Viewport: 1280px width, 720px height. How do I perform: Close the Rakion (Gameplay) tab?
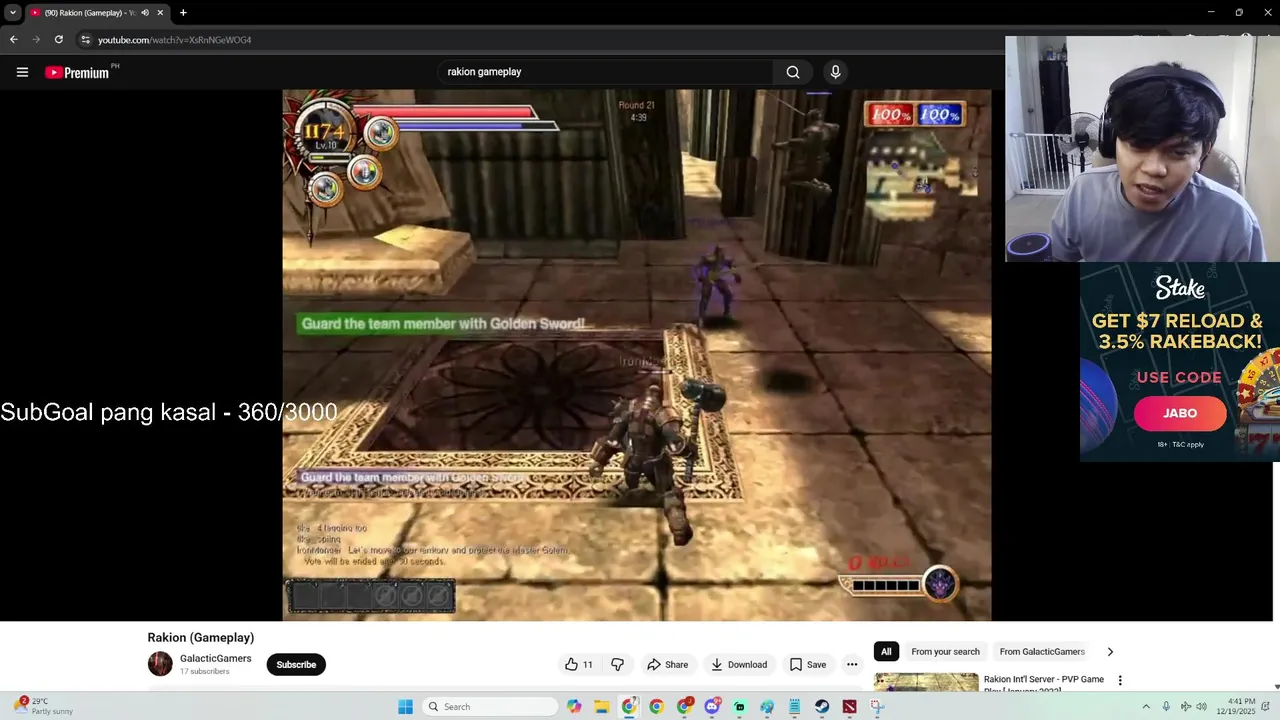click(x=160, y=13)
